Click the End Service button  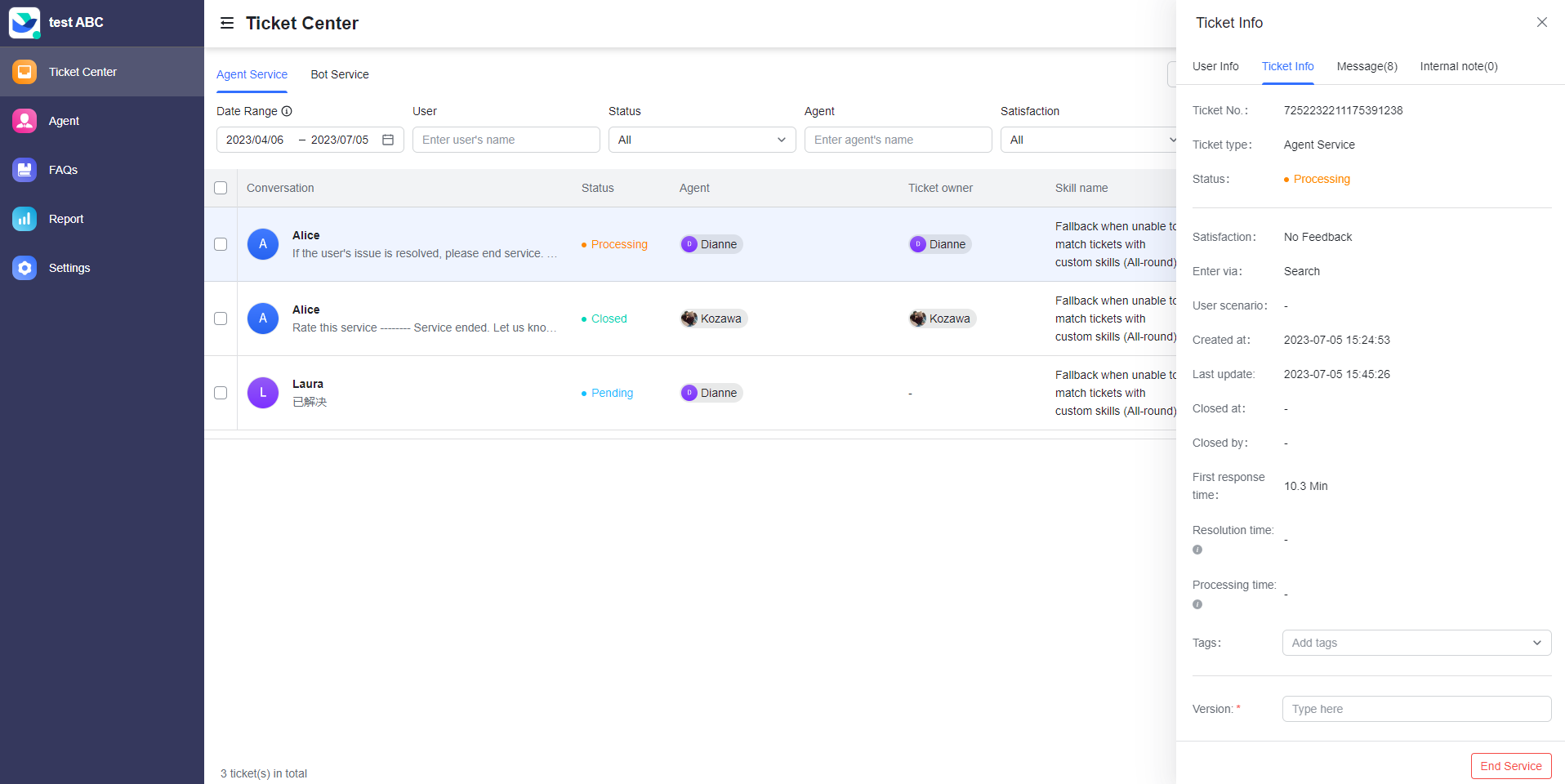(x=1510, y=766)
